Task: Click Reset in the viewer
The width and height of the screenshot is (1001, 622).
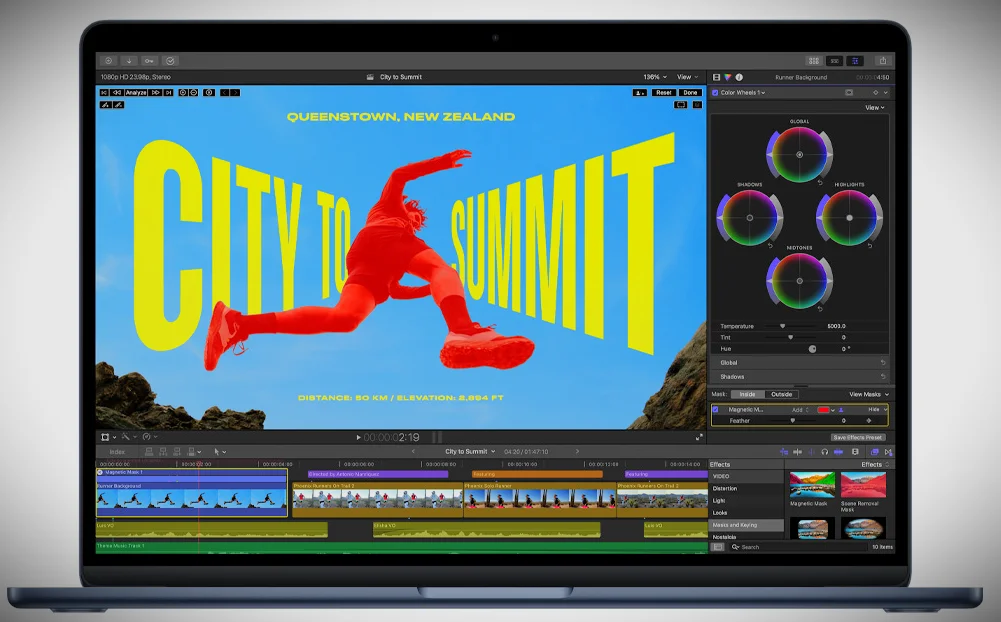Action: point(664,93)
